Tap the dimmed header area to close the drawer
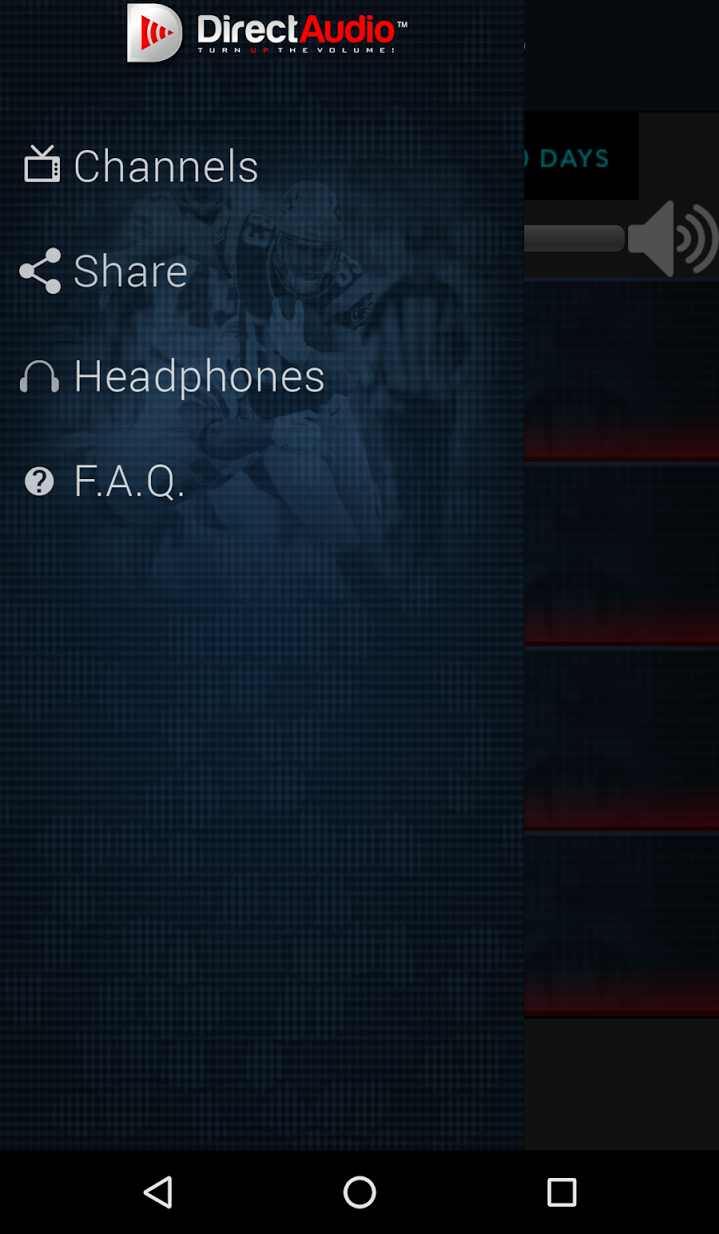The height and width of the screenshot is (1234, 719). click(621, 55)
